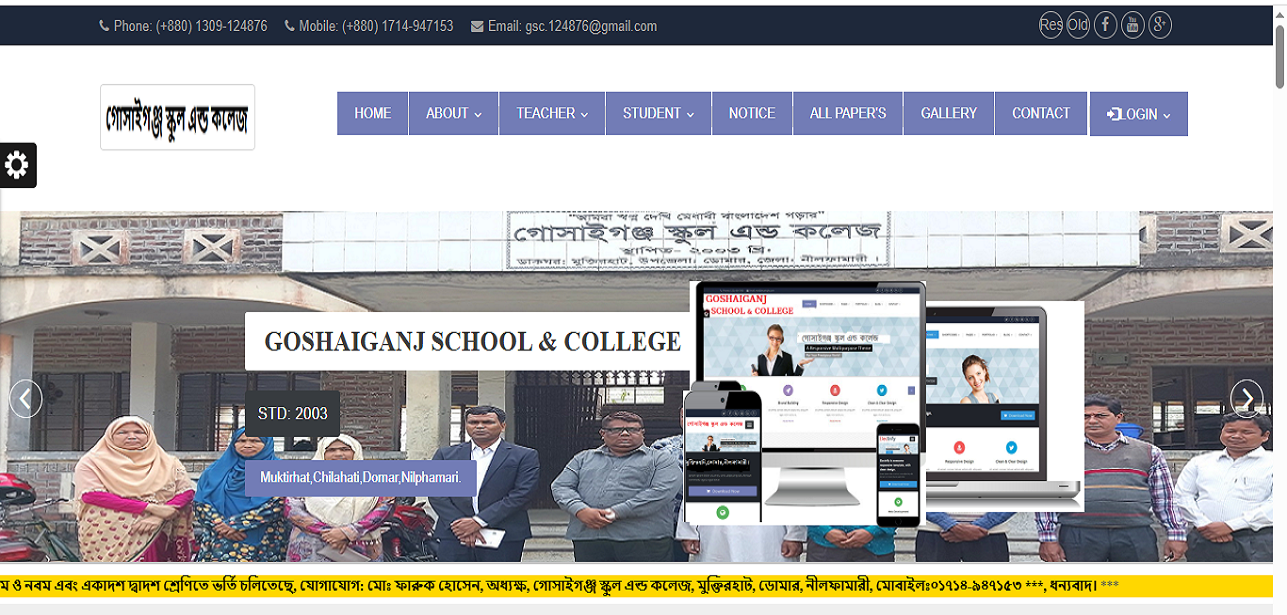Expand the ABOUT dropdown menu
Screen dimensions: 1287x615
[453, 114]
